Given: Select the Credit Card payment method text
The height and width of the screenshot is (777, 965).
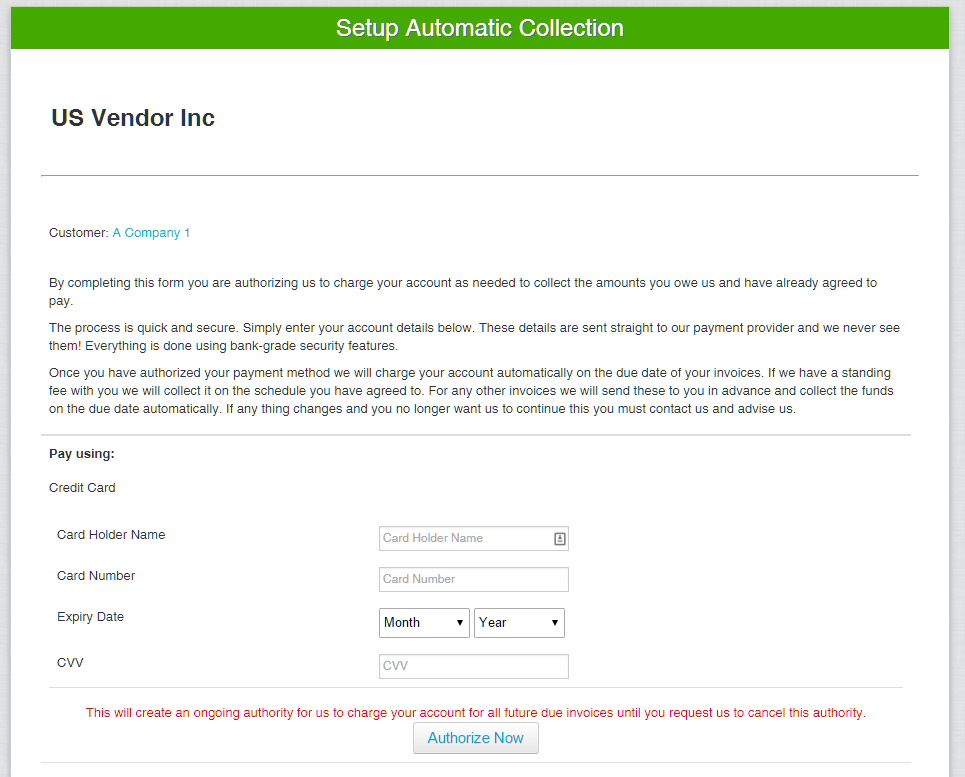Looking at the screenshot, I should coord(82,488).
